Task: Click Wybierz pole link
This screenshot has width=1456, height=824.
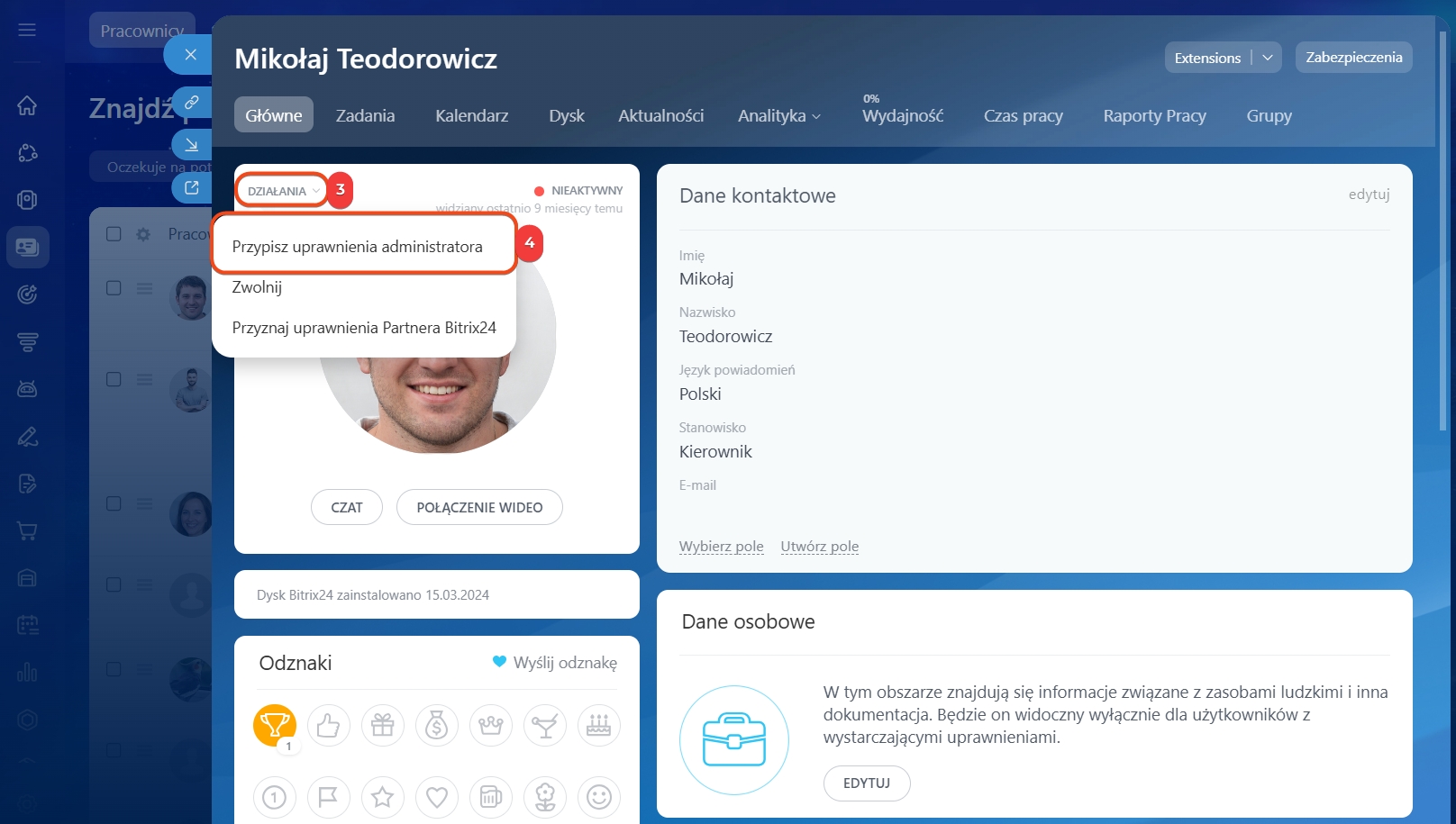Action: click(721, 547)
